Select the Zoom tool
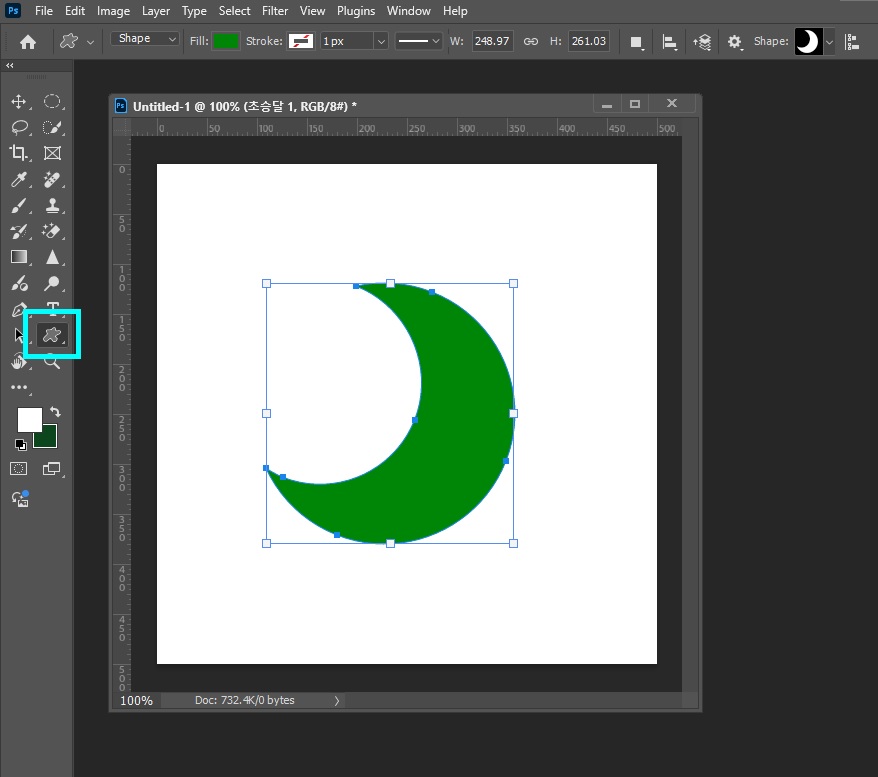Image resolution: width=878 pixels, height=777 pixels. pos(52,362)
